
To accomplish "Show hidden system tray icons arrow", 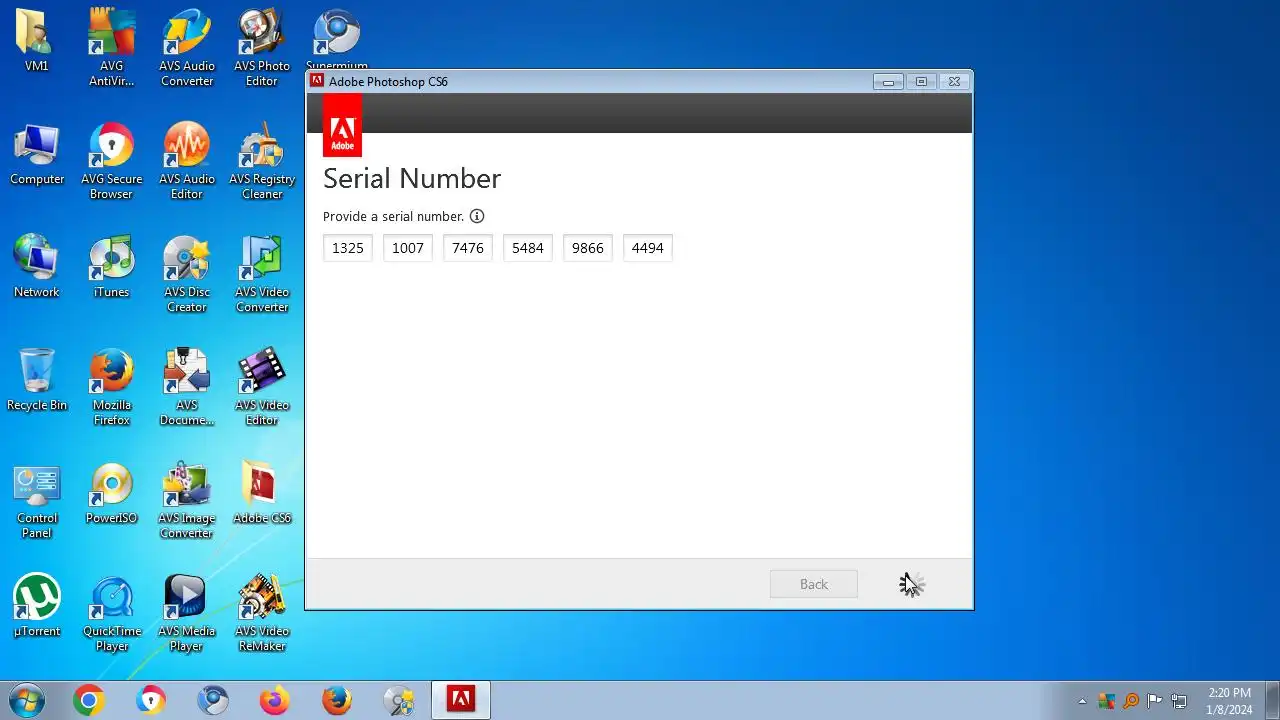I will coord(1082,701).
